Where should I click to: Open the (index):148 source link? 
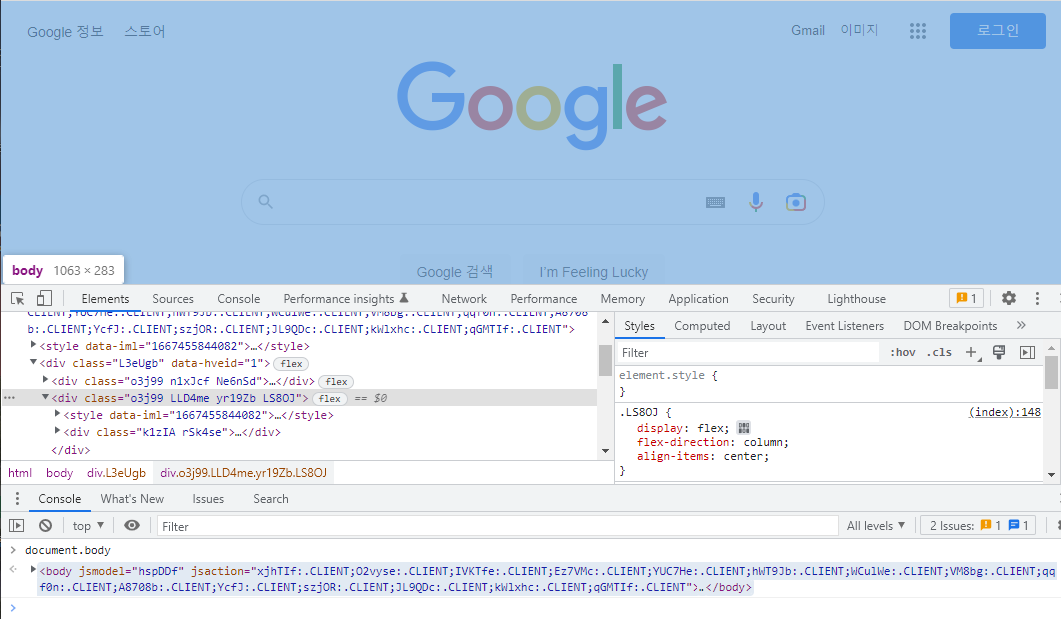coord(1005,412)
